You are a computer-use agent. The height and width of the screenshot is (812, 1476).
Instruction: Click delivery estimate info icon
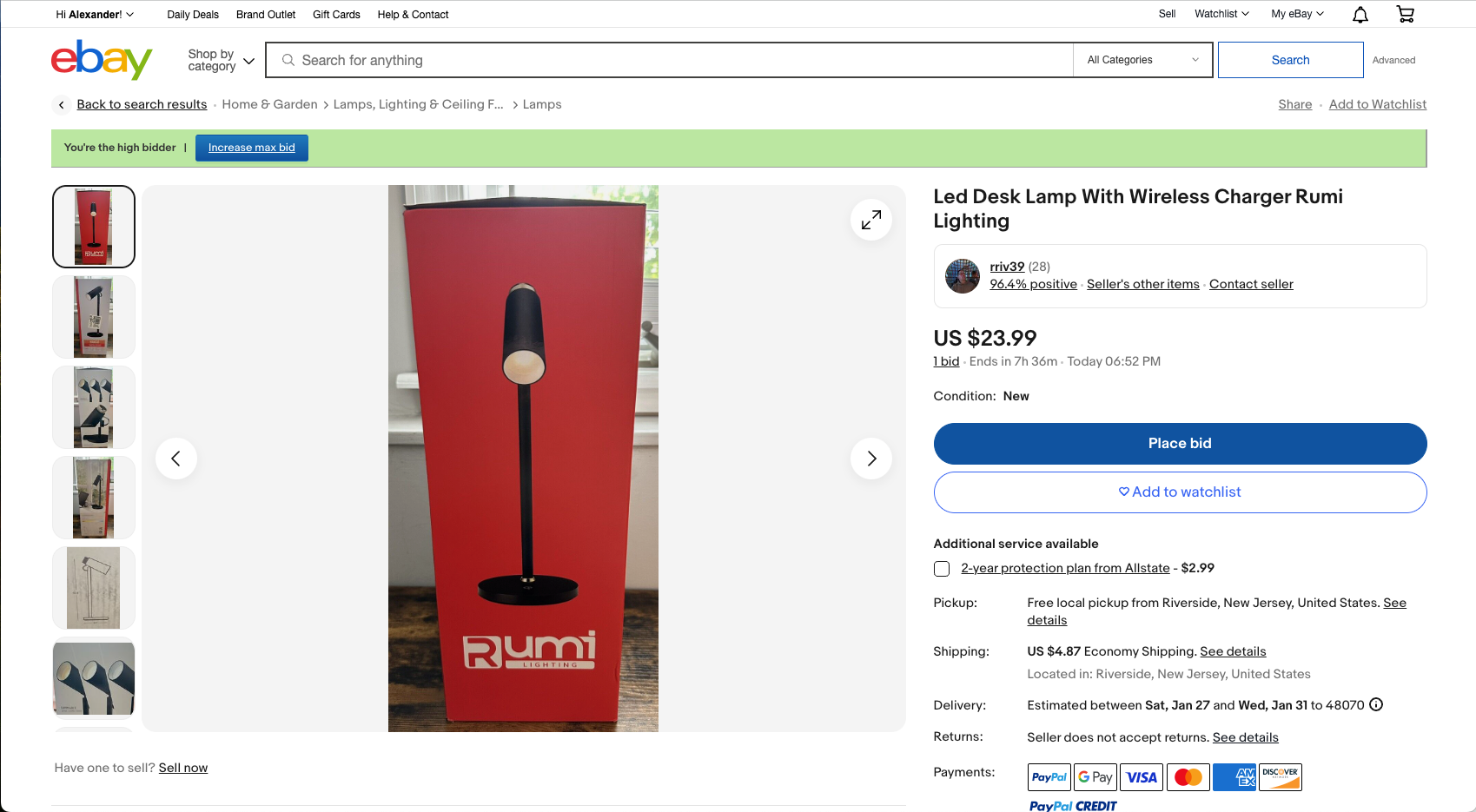[x=1376, y=704]
